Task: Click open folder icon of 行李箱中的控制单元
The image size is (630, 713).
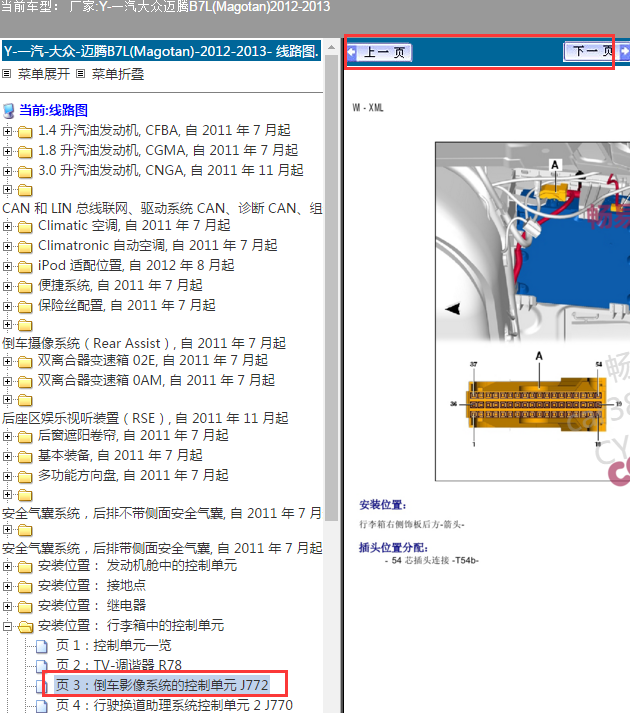Action: tap(25, 627)
